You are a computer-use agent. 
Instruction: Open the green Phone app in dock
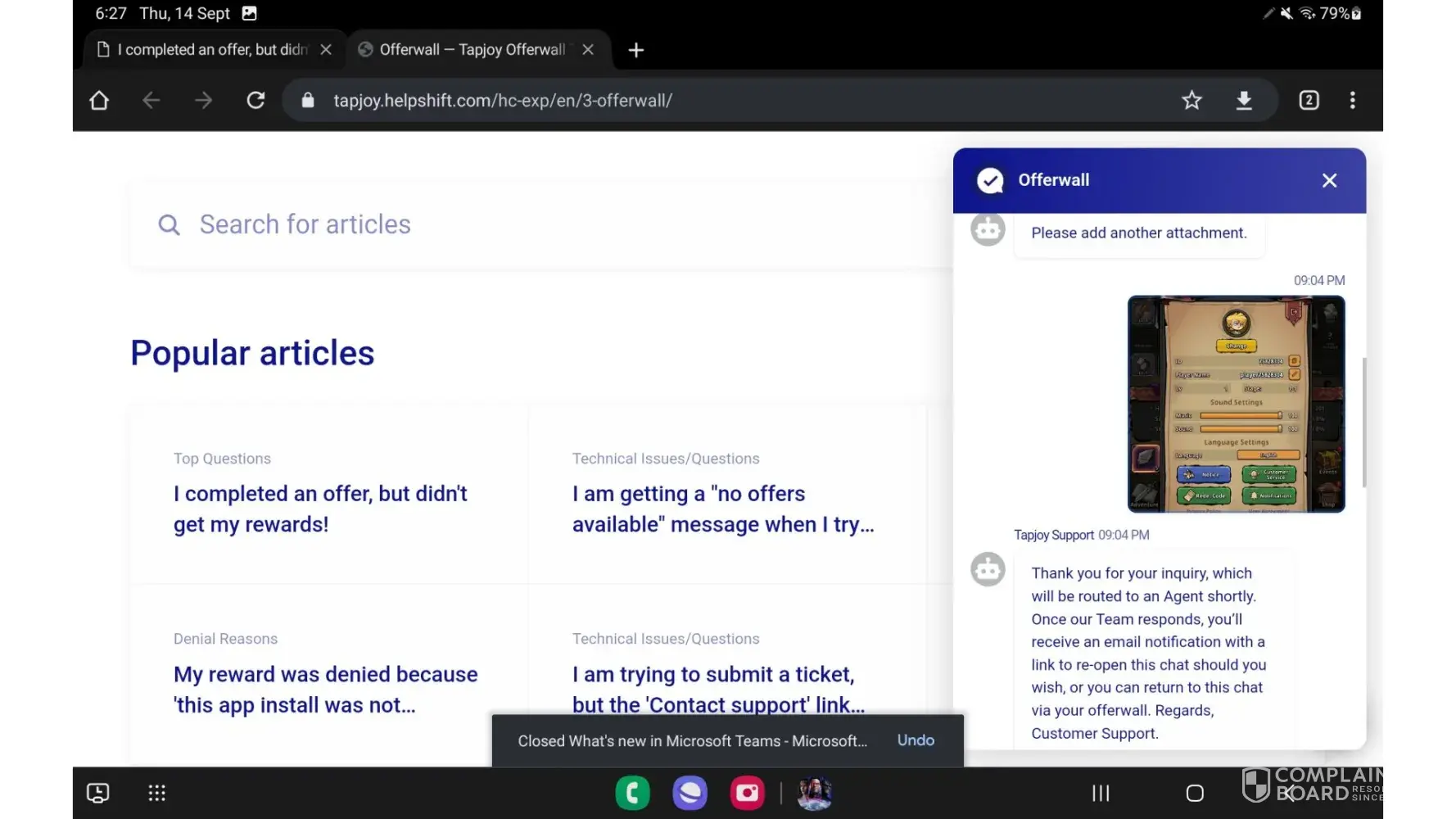pyautogui.click(x=632, y=793)
